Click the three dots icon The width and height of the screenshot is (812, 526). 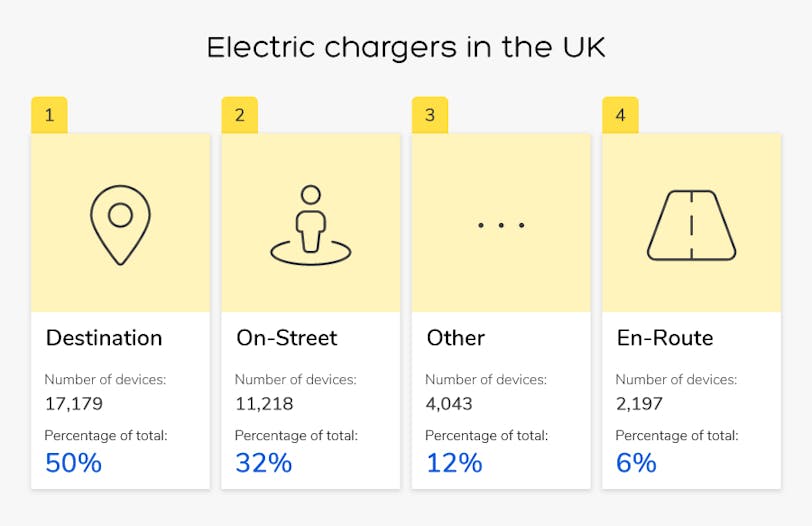[x=501, y=225]
